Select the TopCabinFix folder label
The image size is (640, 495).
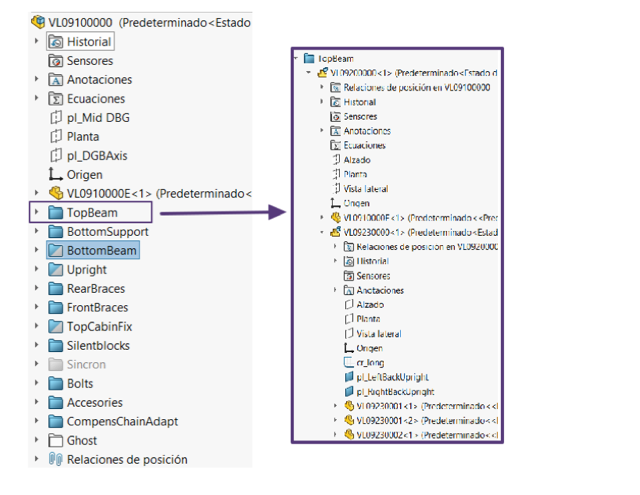coord(100,327)
